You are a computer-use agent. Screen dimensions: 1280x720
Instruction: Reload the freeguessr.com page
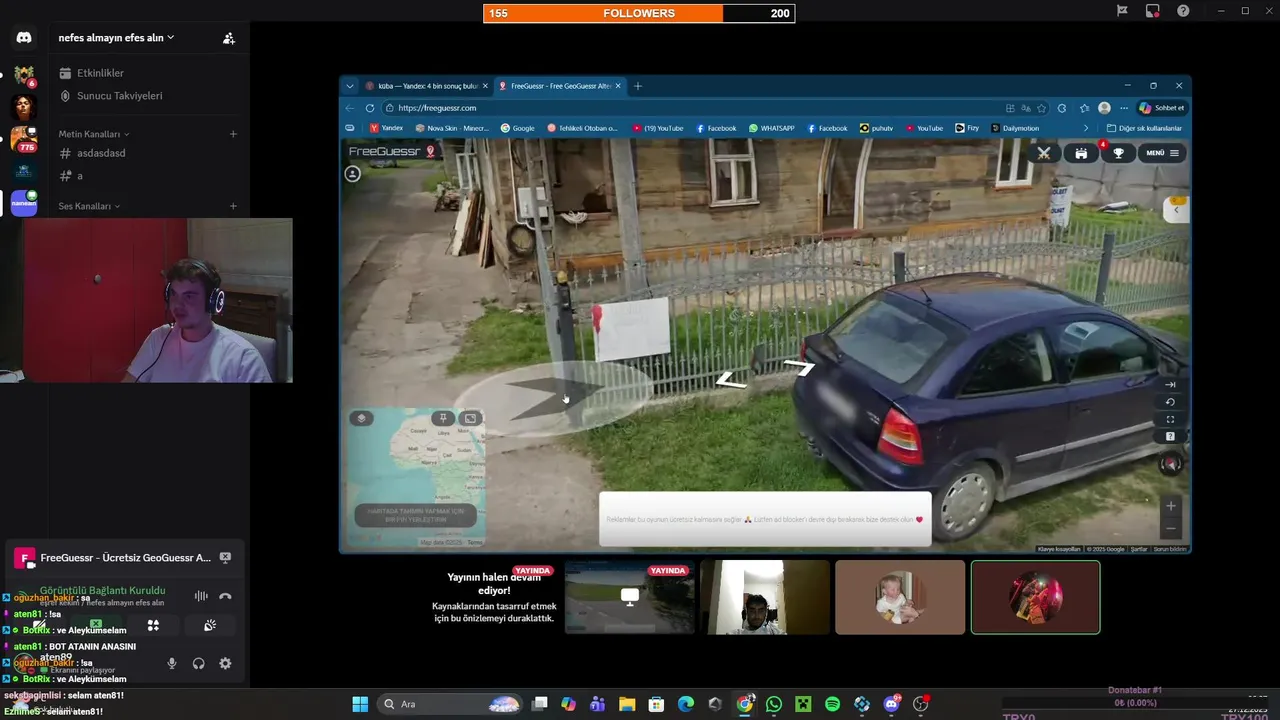coord(370,108)
